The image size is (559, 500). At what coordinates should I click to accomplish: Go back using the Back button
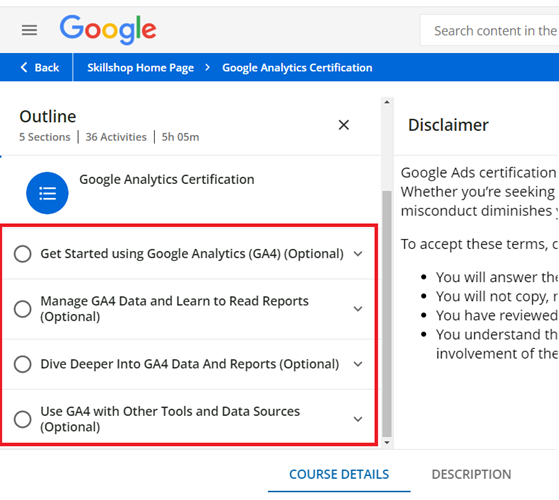(40, 67)
